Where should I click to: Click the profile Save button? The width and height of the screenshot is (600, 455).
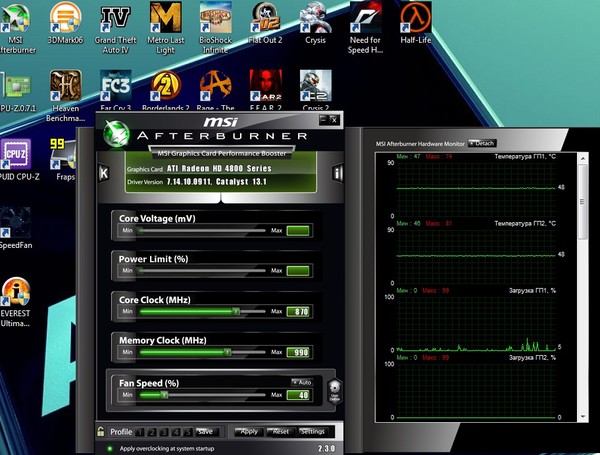(x=207, y=432)
